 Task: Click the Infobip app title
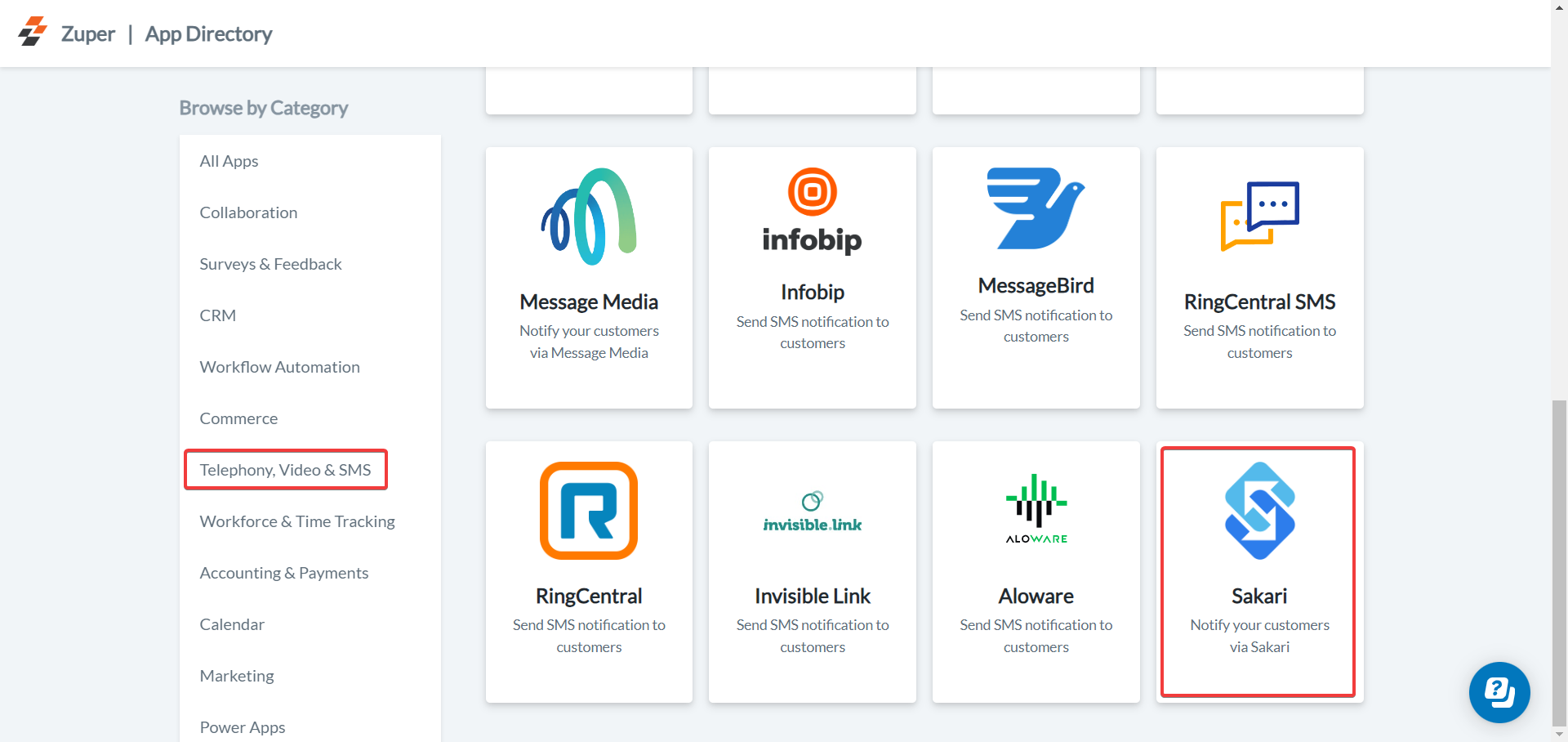coord(813,292)
